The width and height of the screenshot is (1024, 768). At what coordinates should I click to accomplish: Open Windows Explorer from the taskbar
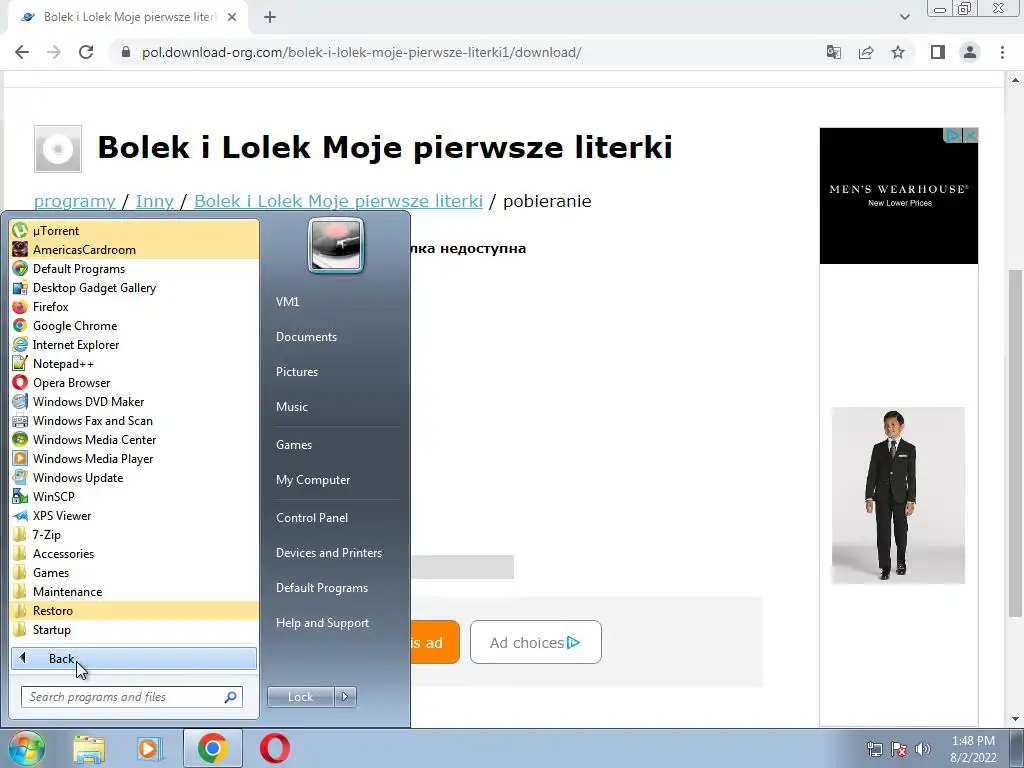[89, 748]
